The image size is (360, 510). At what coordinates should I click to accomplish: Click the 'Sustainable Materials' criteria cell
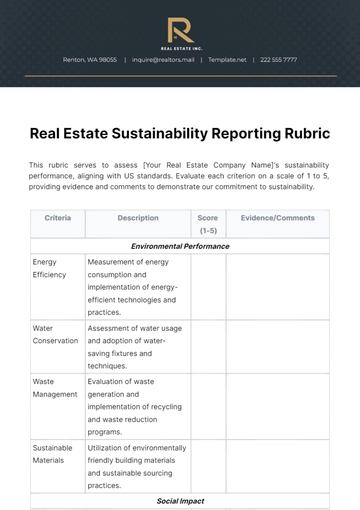[58, 466]
